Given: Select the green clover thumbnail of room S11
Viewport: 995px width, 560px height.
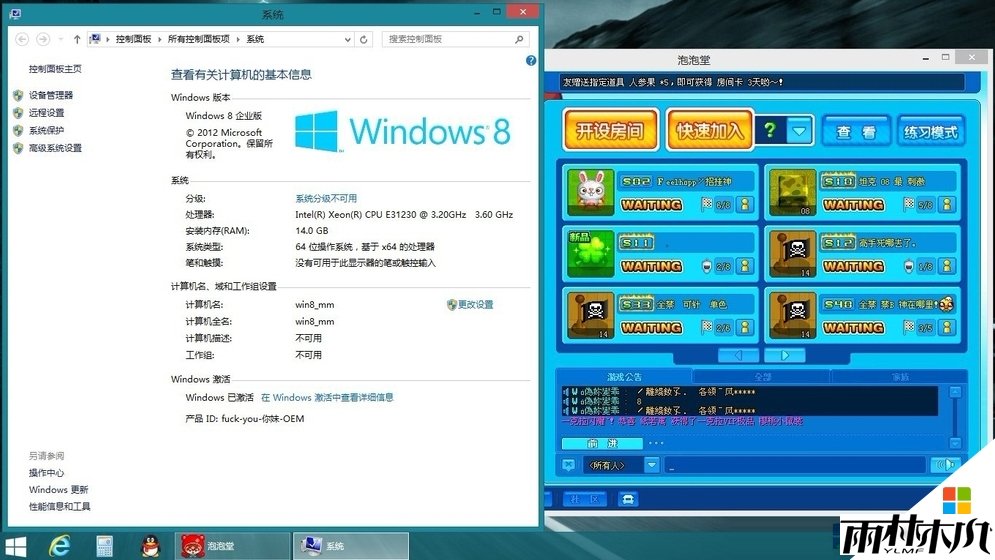Looking at the screenshot, I should (591, 254).
